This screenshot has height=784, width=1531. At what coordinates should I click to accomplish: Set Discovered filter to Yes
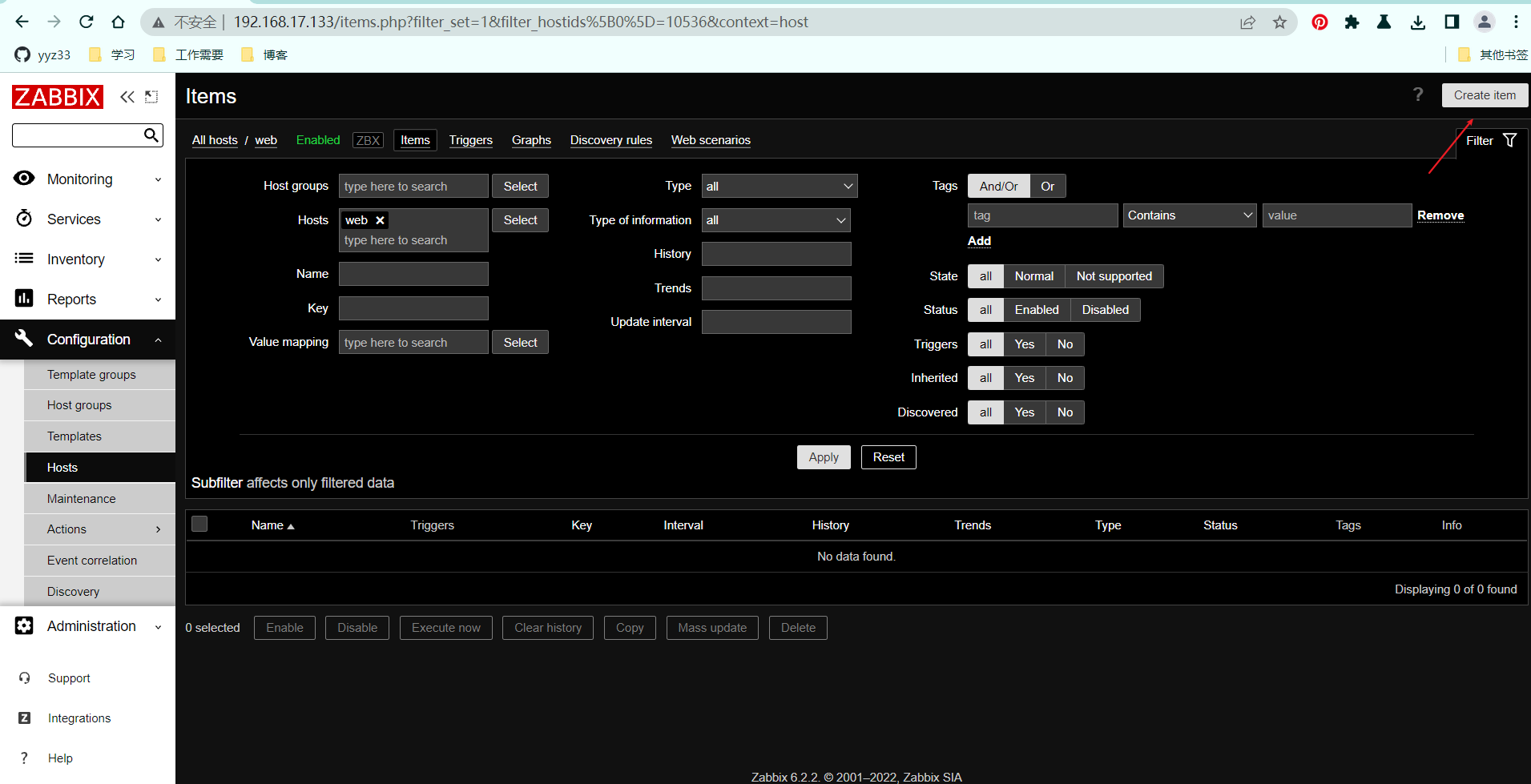coord(1024,412)
